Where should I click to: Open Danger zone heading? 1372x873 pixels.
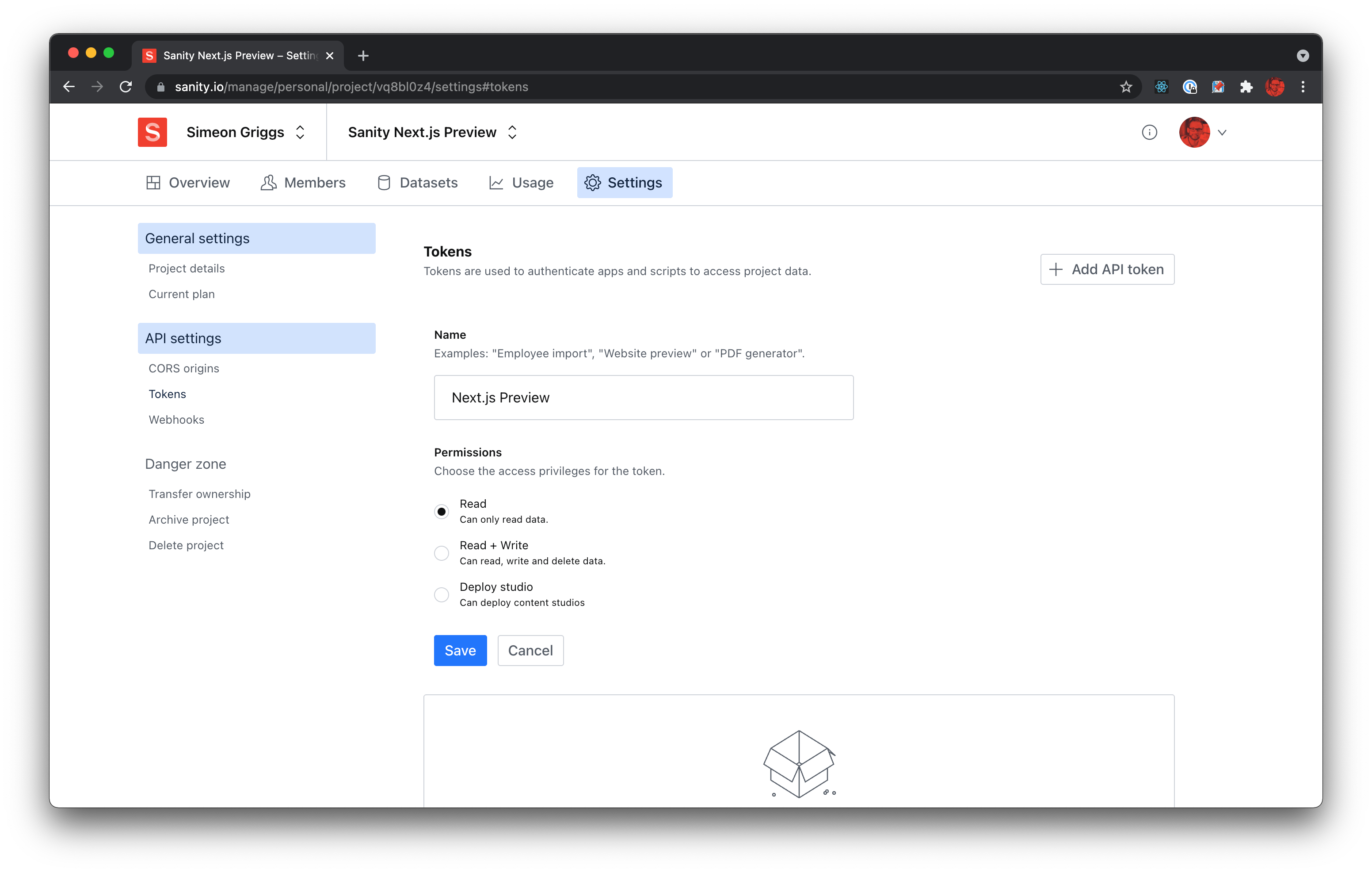click(x=185, y=464)
